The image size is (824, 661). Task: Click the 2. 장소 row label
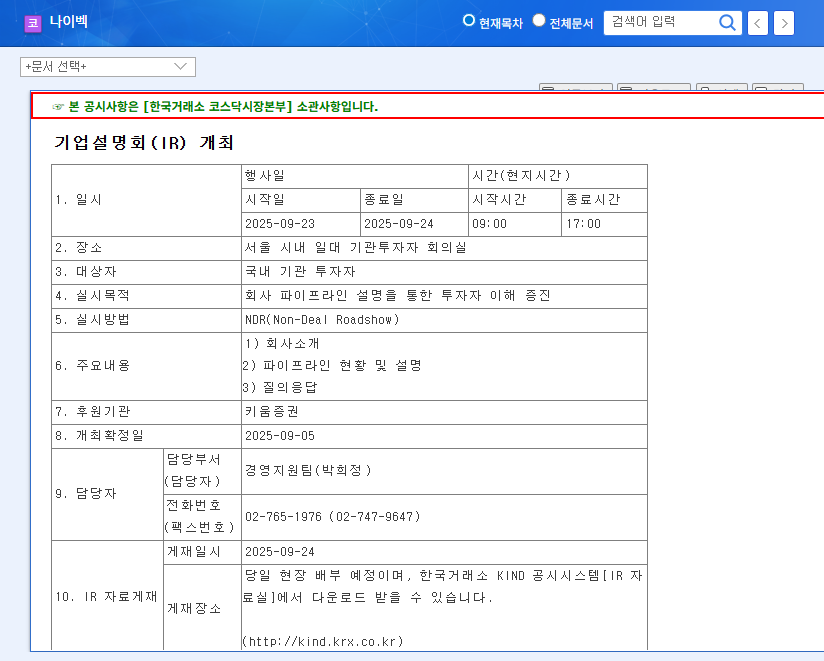[x=78, y=248]
